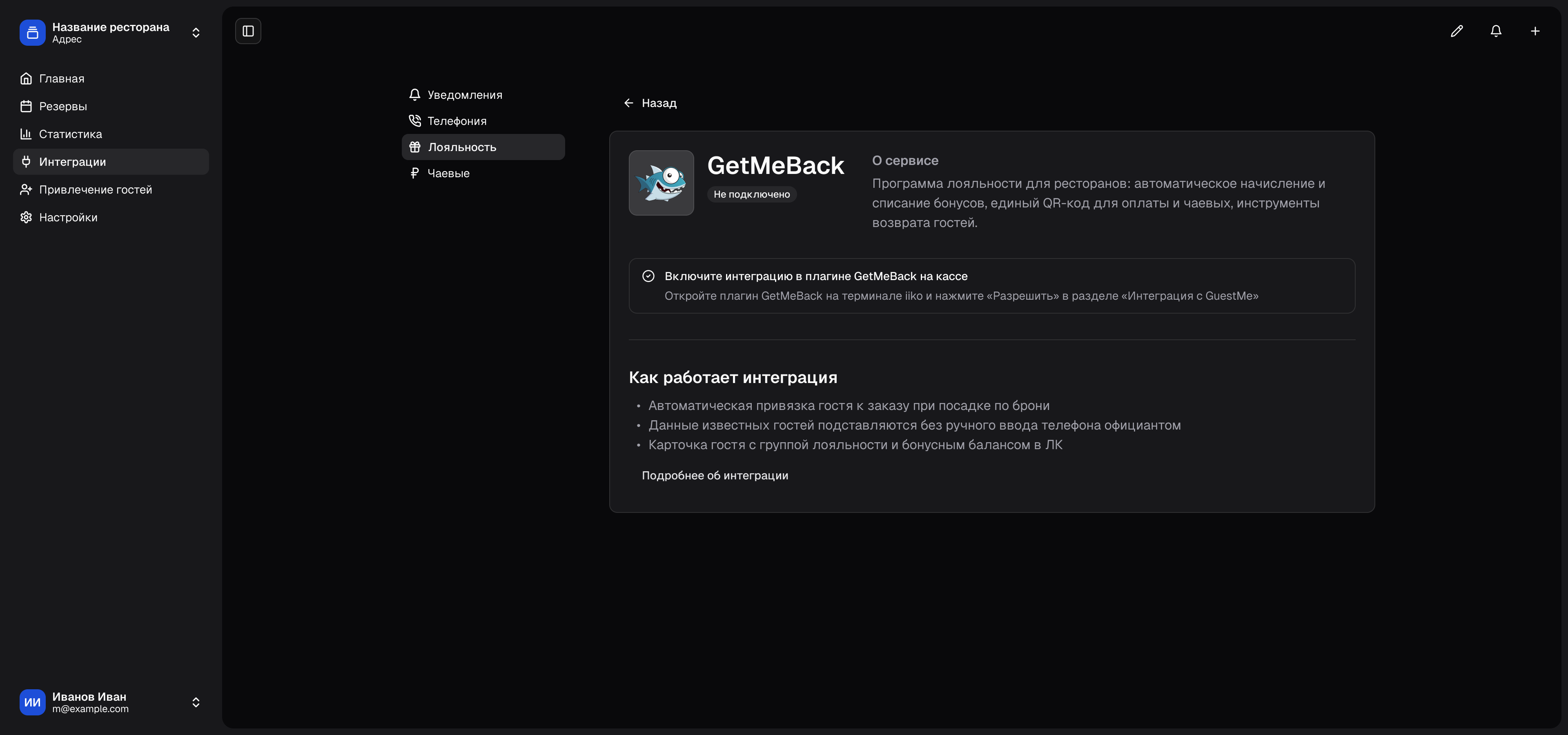1568x735 pixels.
Task: Open Резервы in sidebar
Action: tap(111, 107)
